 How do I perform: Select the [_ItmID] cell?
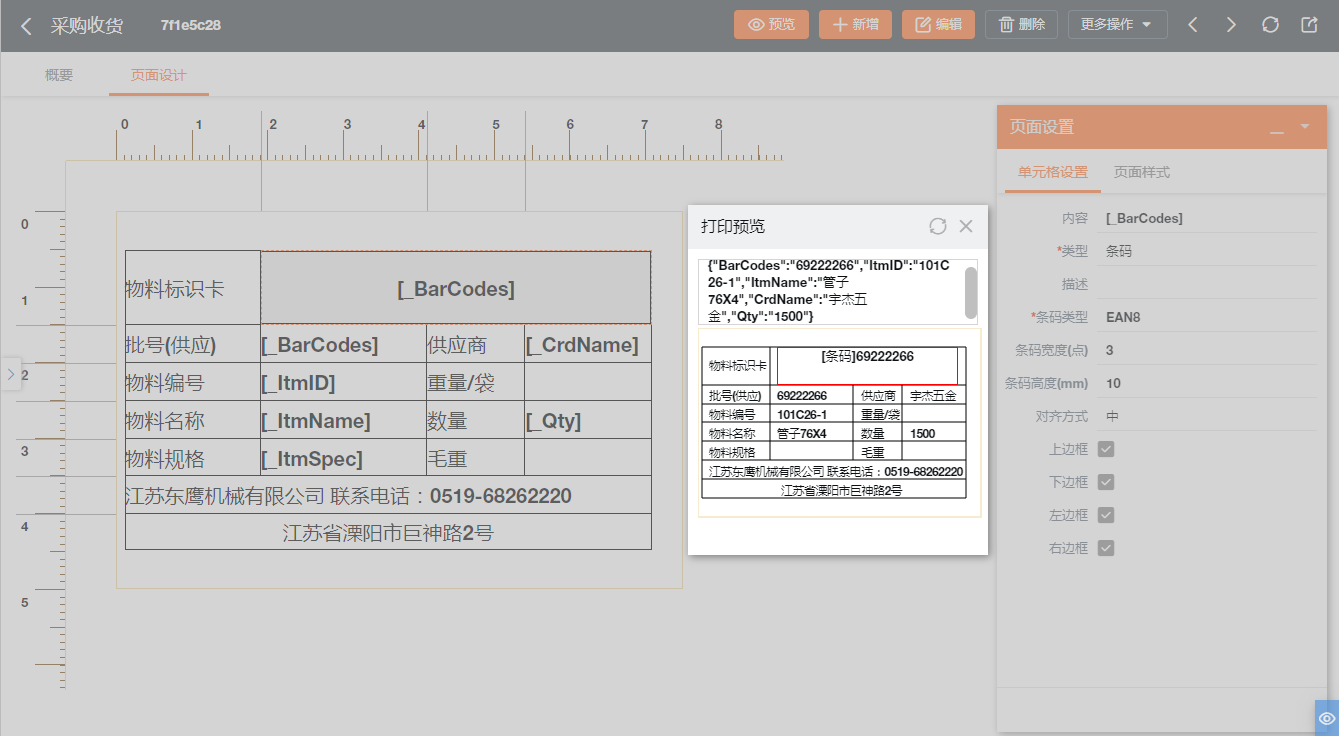[343, 382]
